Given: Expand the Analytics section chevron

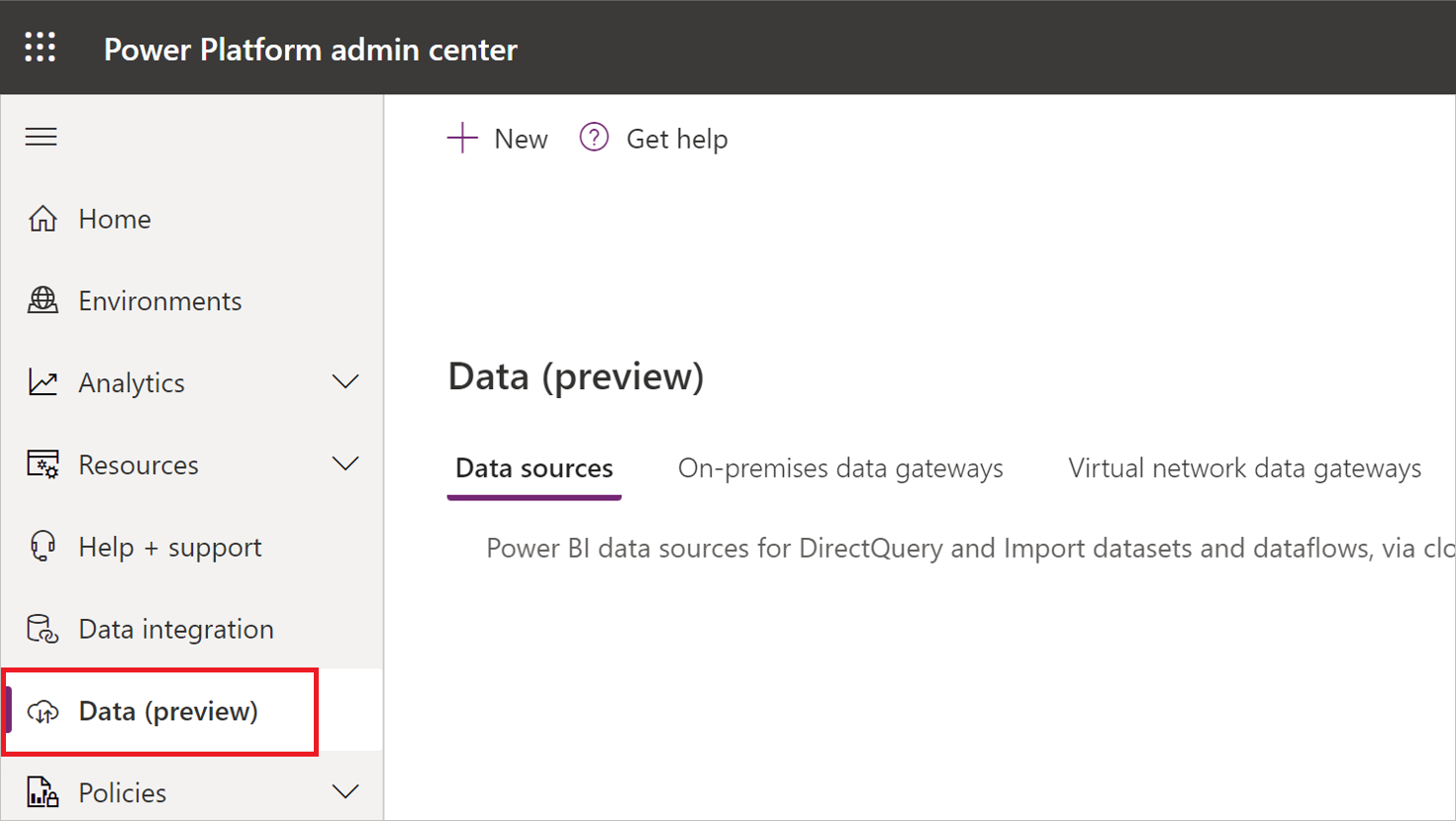Looking at the screenshot, I should 345,382.
